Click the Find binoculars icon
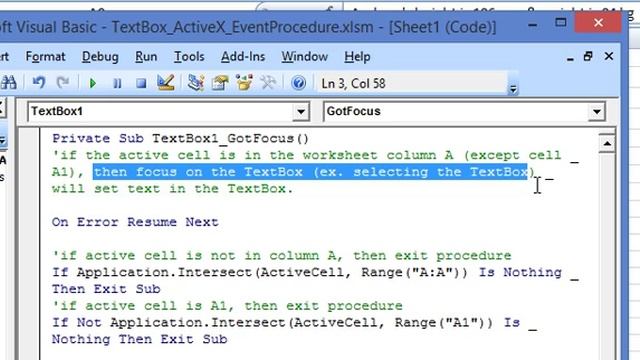 click(x=9, y=83)
